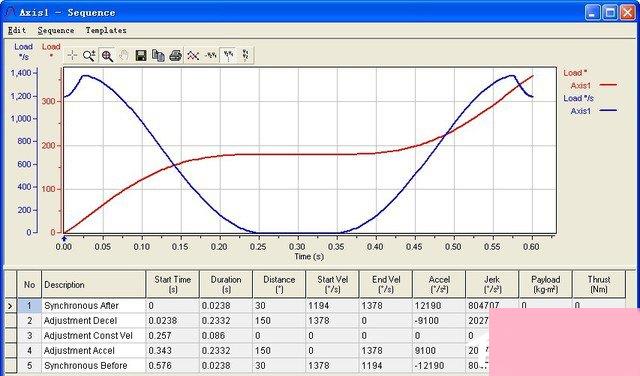
Task: Click the Duration column header
Action: [x=226, y=284]
